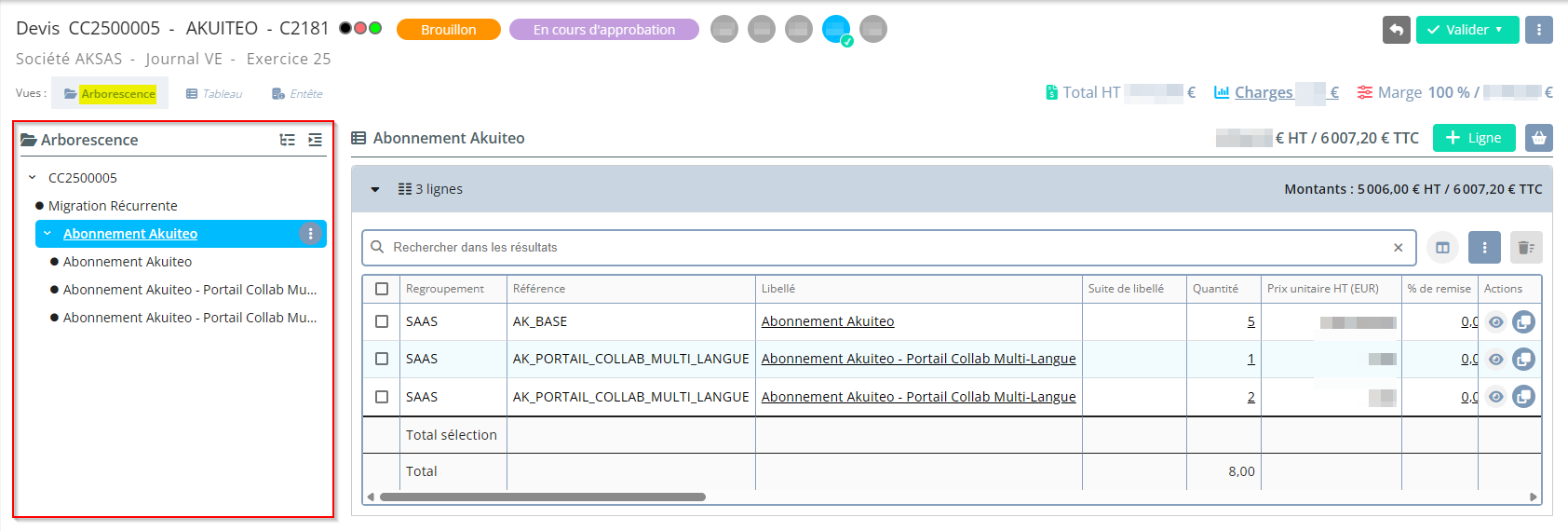The height and width of the screenshot is (531, 1568).
Task: Open the three-dot menu on highlighted tree node
Action: (310, 234)
